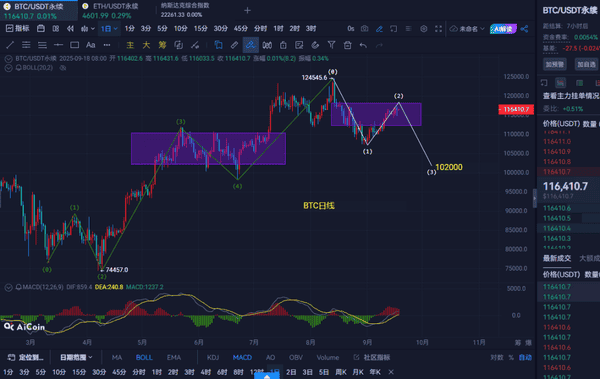Open chart settings gear icon

(424, 29)
